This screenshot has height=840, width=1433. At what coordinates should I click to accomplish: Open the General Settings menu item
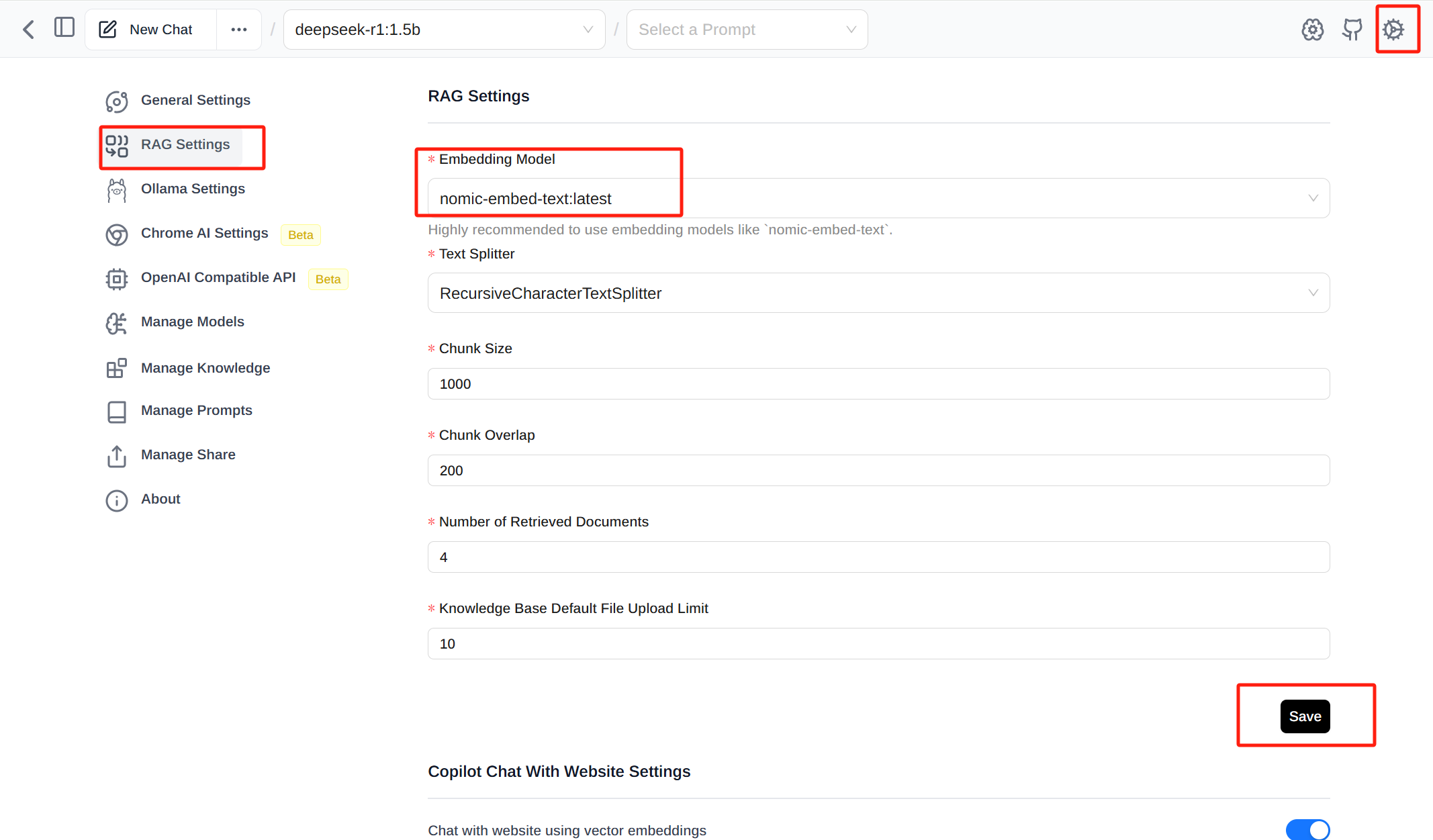(195, 100)
